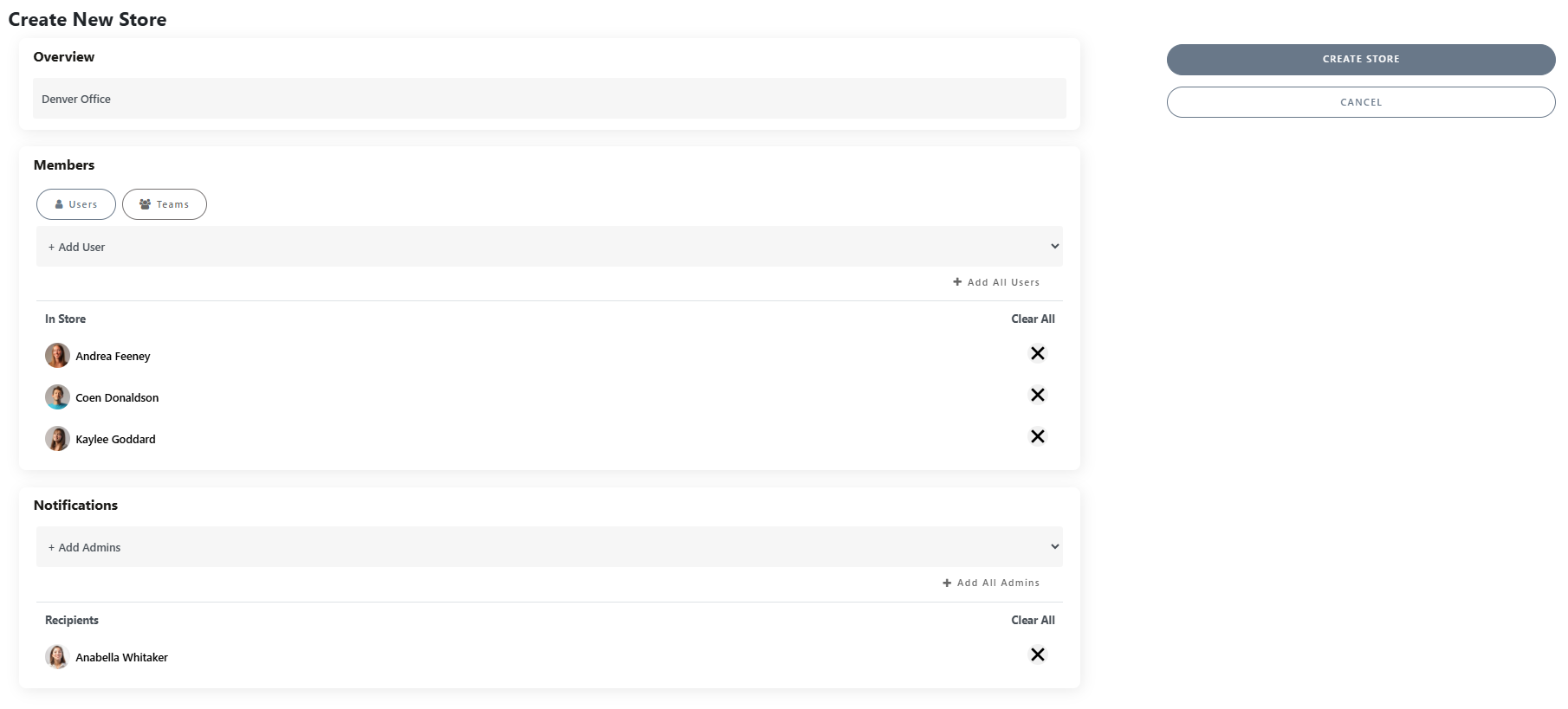Clear all notification recipients

coord(1033,620)
